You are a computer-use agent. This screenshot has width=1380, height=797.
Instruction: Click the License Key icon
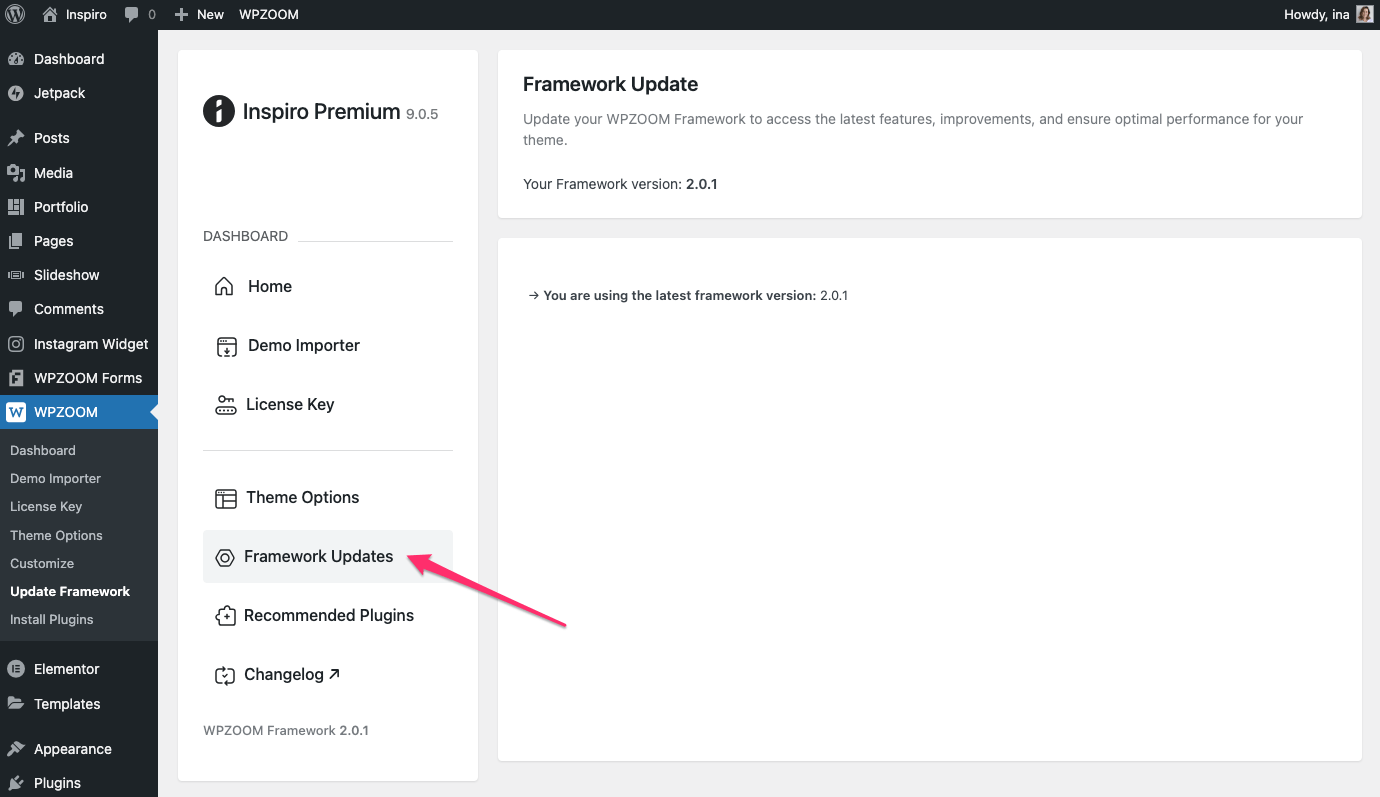pos(225,405)
